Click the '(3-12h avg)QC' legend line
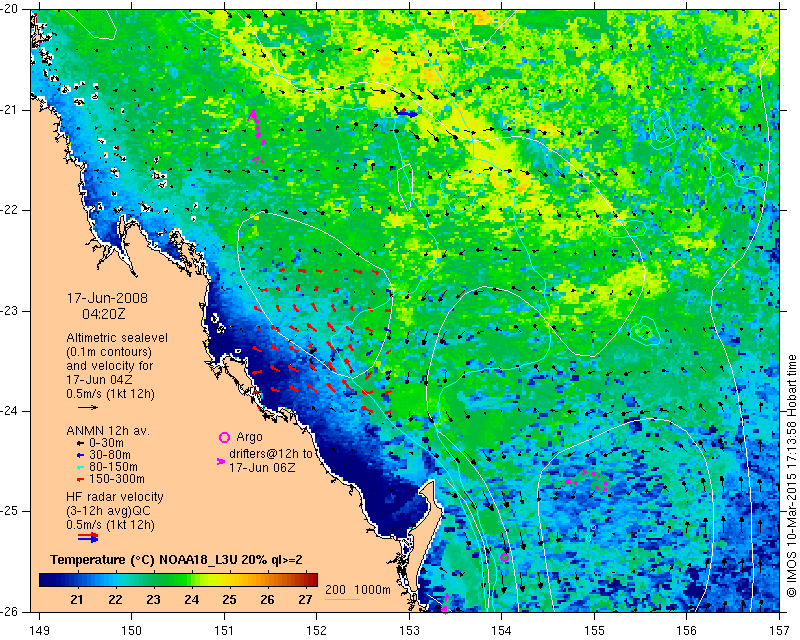800x640 pixels. pos(109,511)
